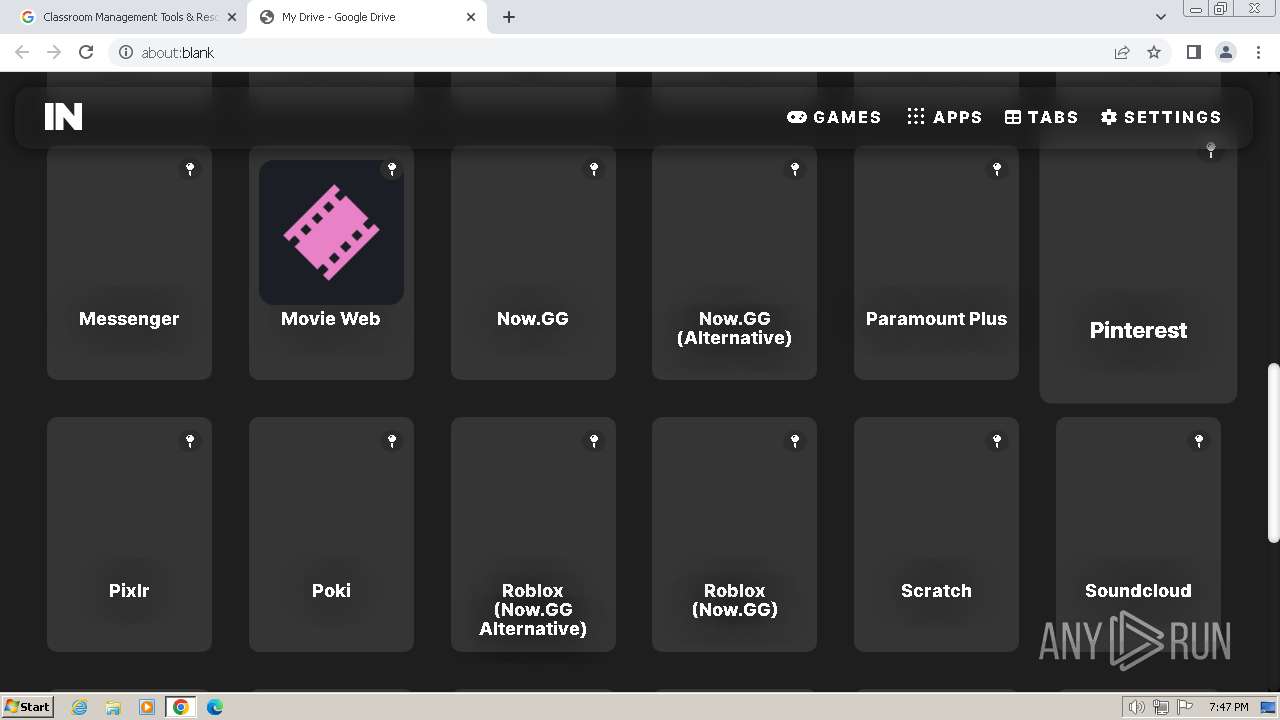Viewport: 1280px width, 720px height.
Task: Pin the Movie Web app card
Action: point(392,169)
